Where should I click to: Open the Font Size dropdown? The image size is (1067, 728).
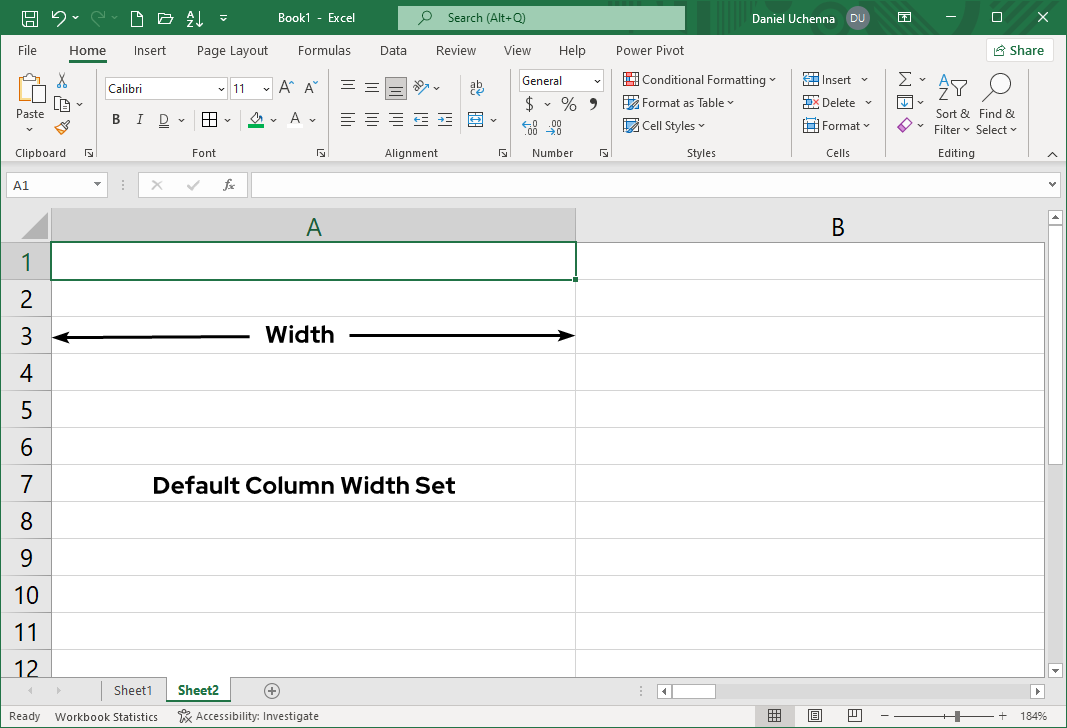[x=266, y=88]
